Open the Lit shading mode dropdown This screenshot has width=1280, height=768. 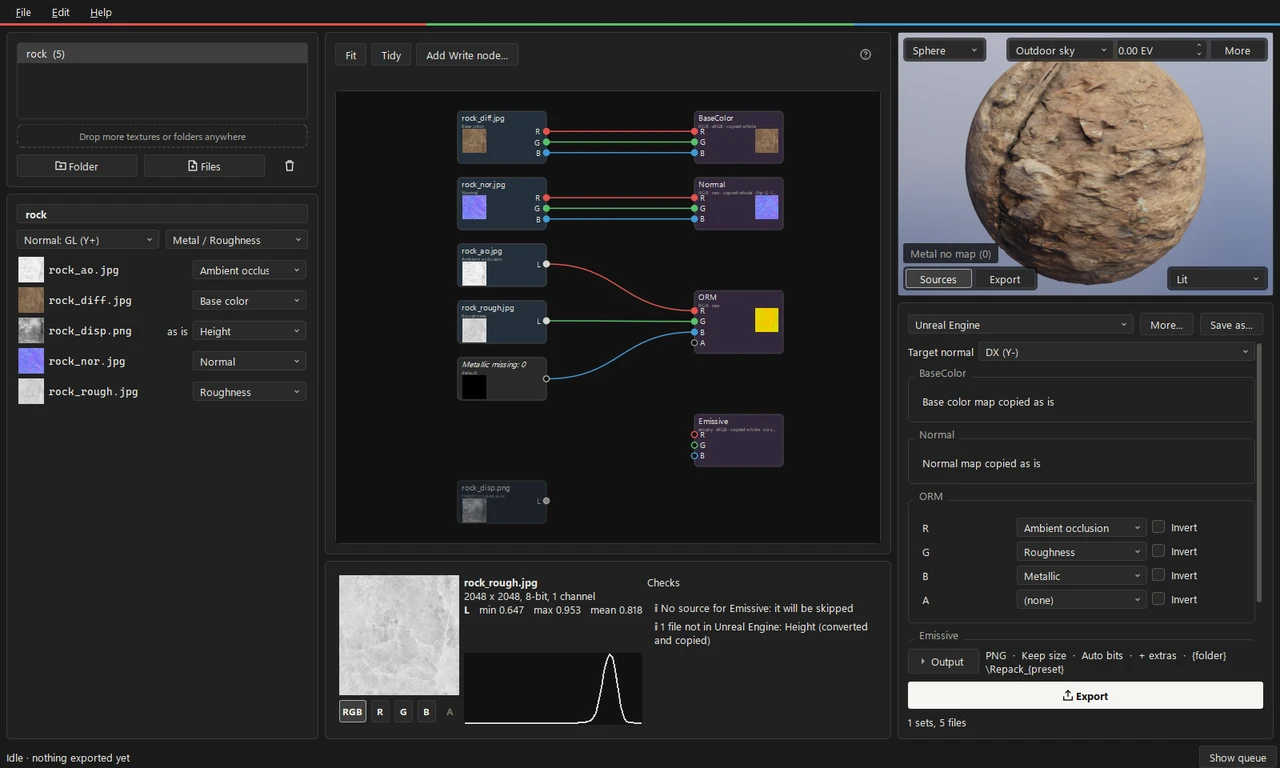click(1218, 279)
